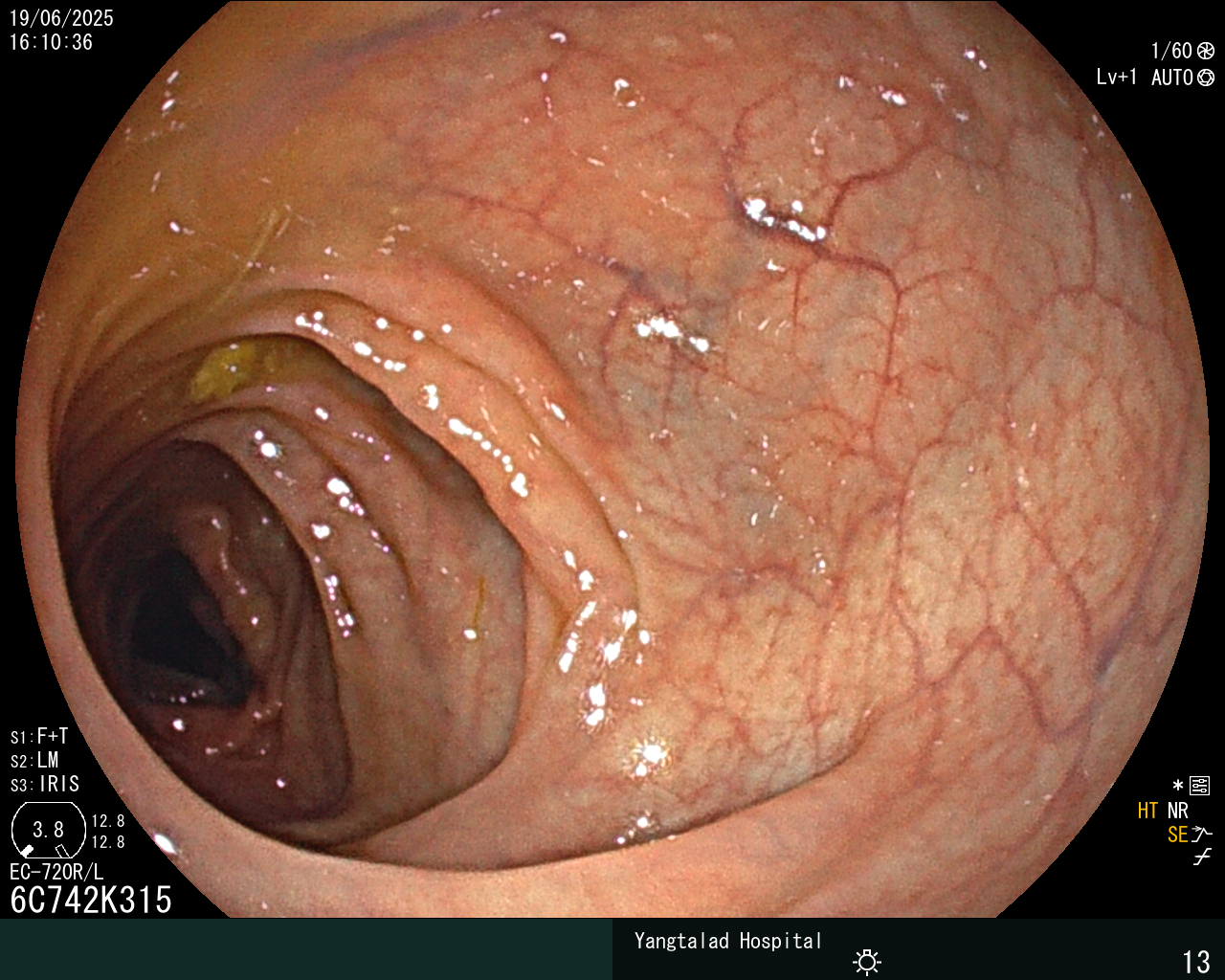Click the S3:IRIS switch assignment

(x=45, y=785)
